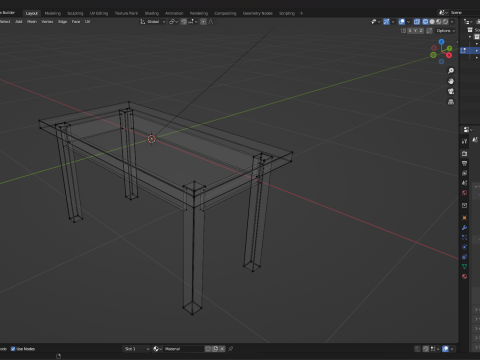
Task: Open the outliner editor type dropdown
Action: pos(468,22)
